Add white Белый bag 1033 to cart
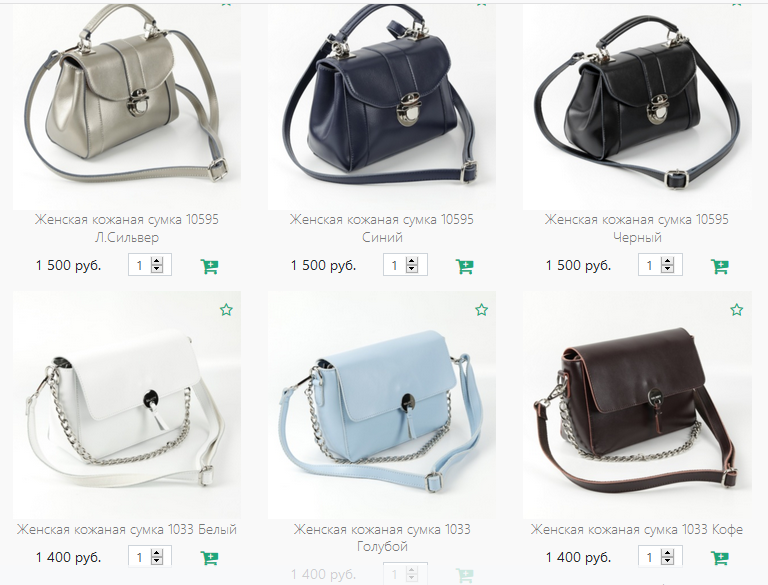This screenshot has width=768, height=585. (x=210, y=558)
